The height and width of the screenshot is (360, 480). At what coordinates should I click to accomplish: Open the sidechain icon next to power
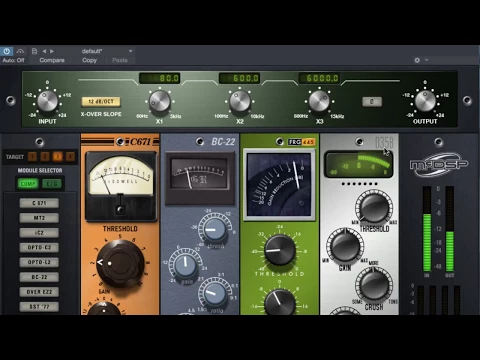[20, 51]
